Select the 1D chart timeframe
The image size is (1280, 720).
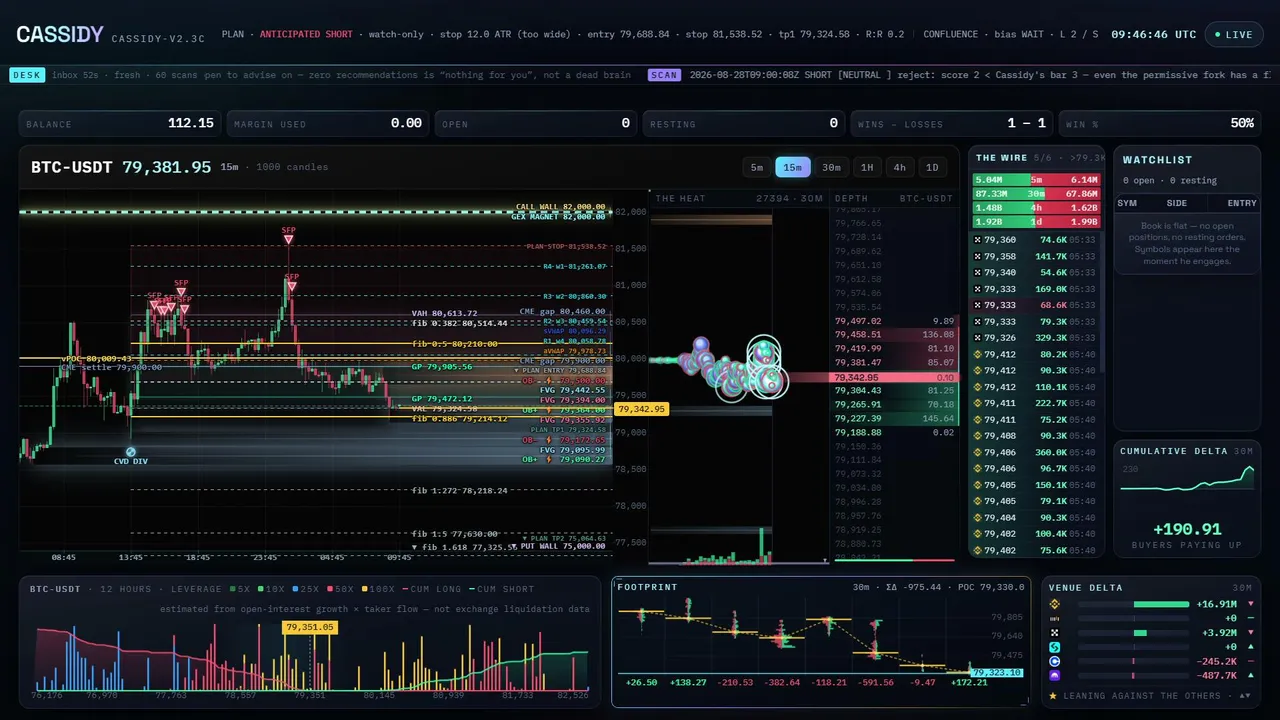[932, 167]
